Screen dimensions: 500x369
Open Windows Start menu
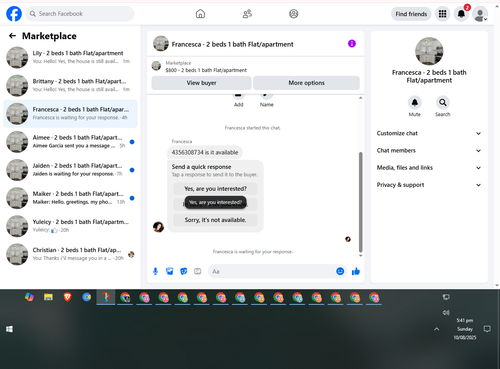9,329
